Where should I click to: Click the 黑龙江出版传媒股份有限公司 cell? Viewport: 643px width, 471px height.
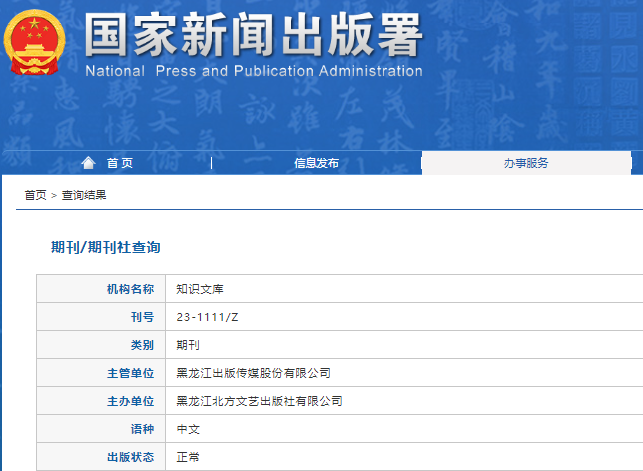[253, 373]
